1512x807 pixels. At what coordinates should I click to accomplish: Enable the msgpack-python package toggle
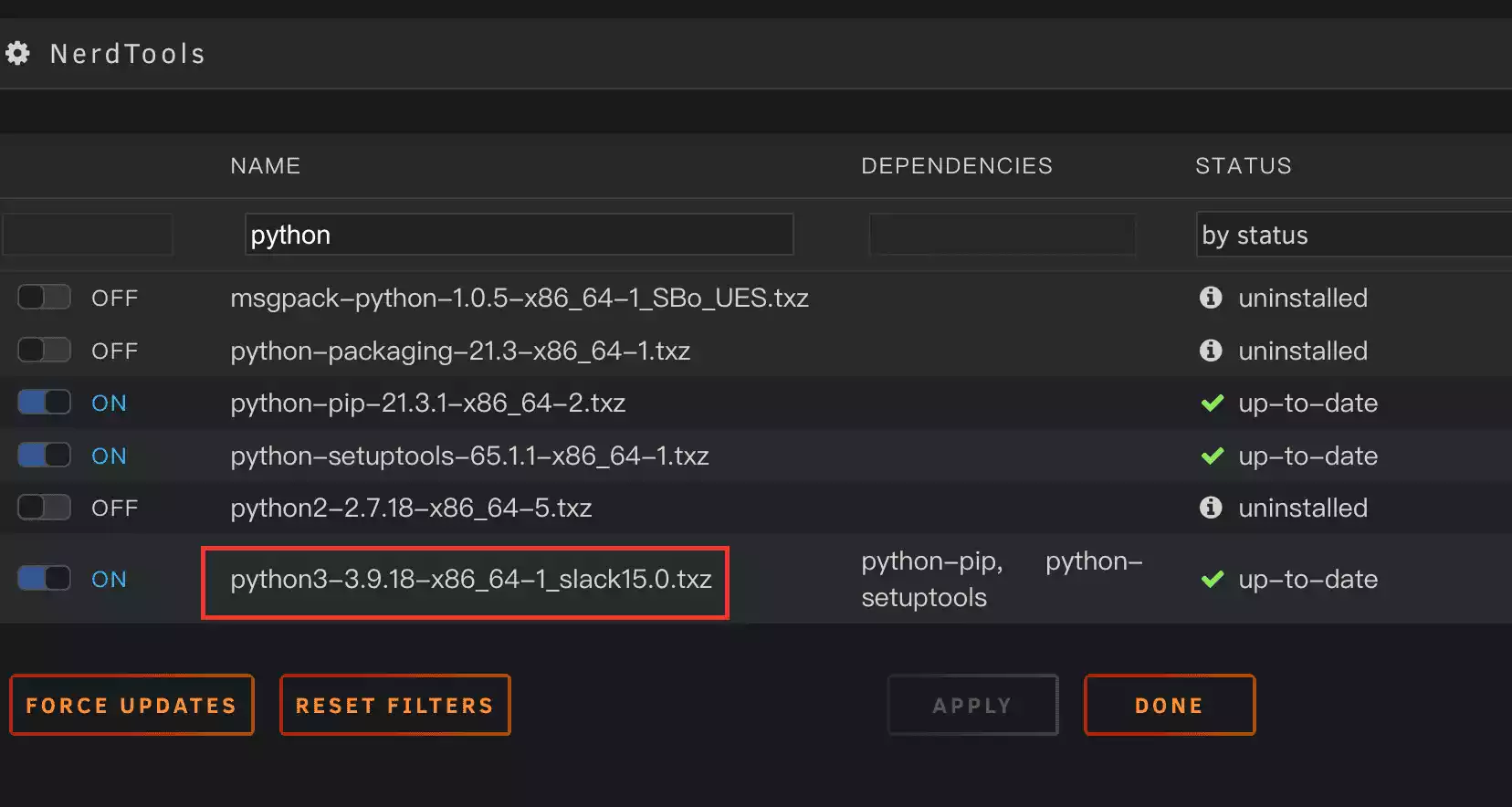tap(44, 298)
